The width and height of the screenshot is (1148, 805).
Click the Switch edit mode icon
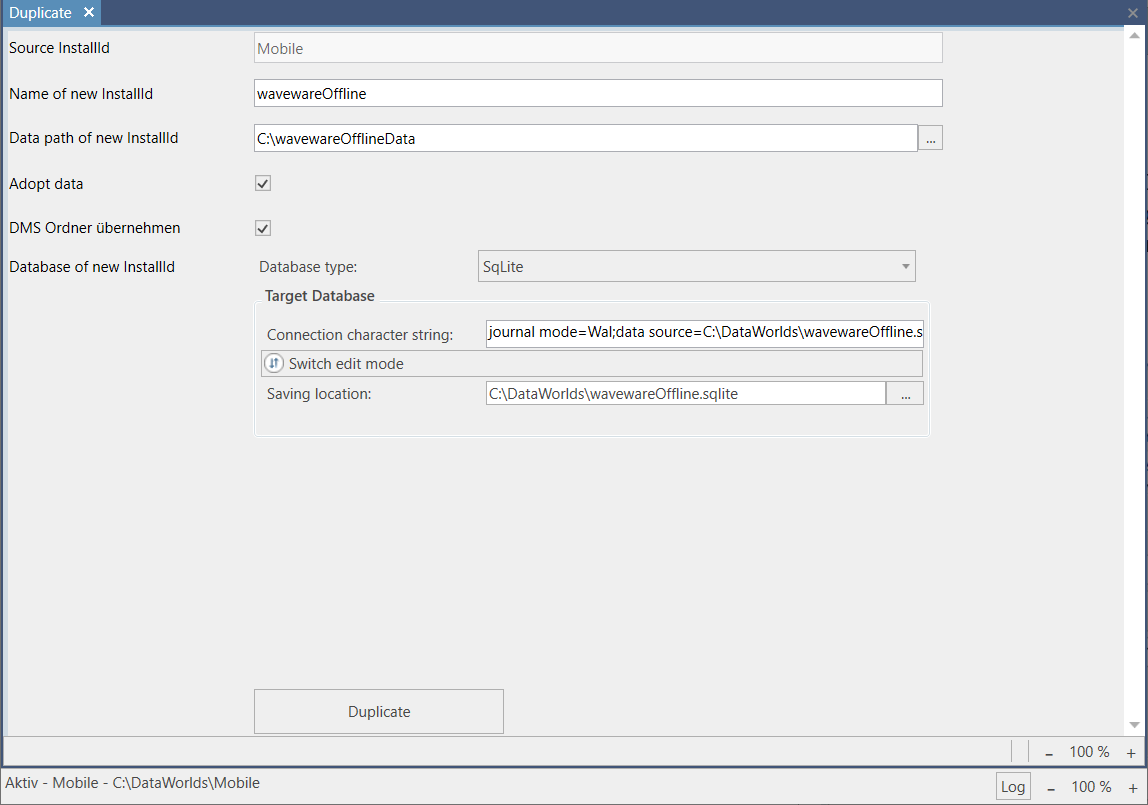[x=274, y=363]
